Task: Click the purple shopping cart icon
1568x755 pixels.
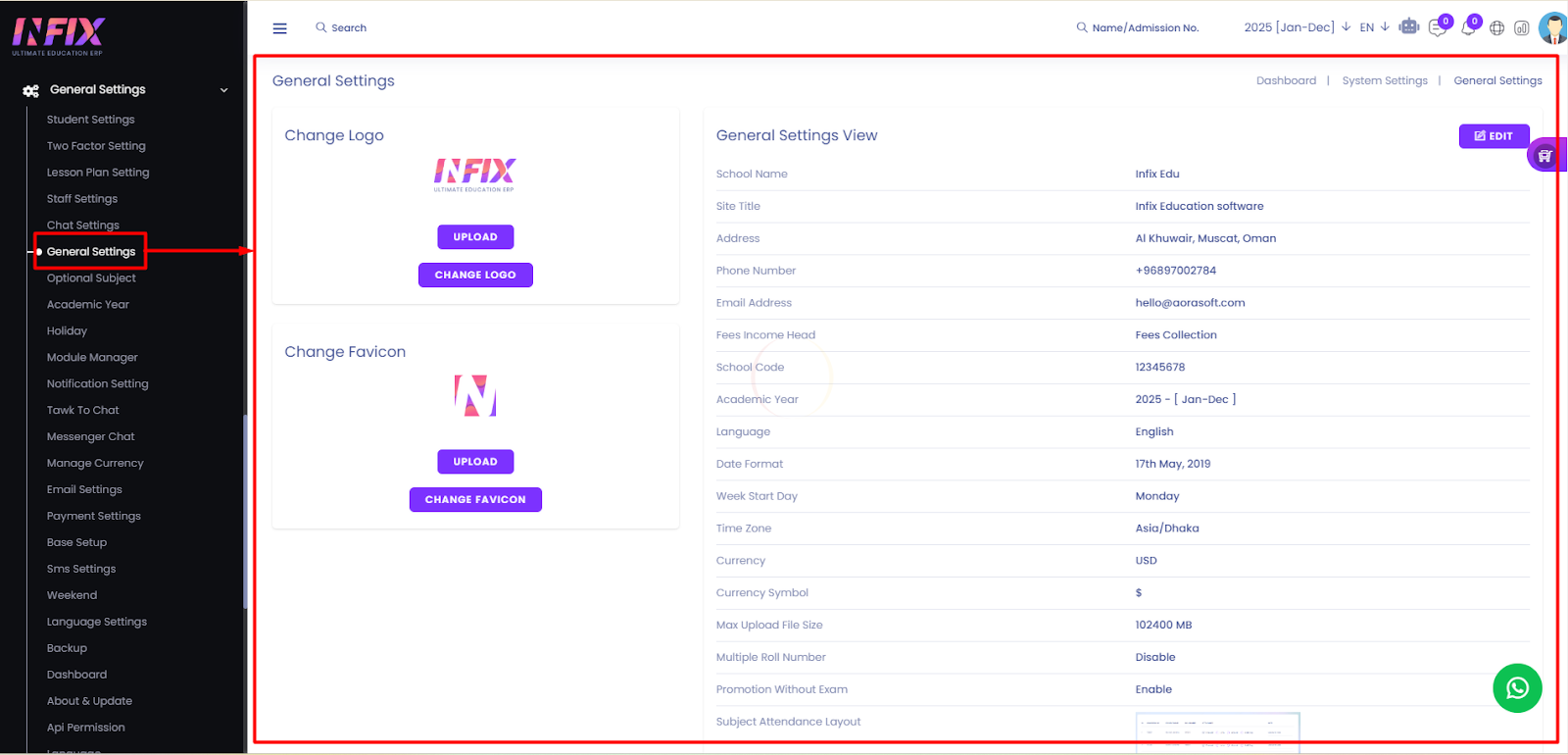Action: pos(1545,155)
